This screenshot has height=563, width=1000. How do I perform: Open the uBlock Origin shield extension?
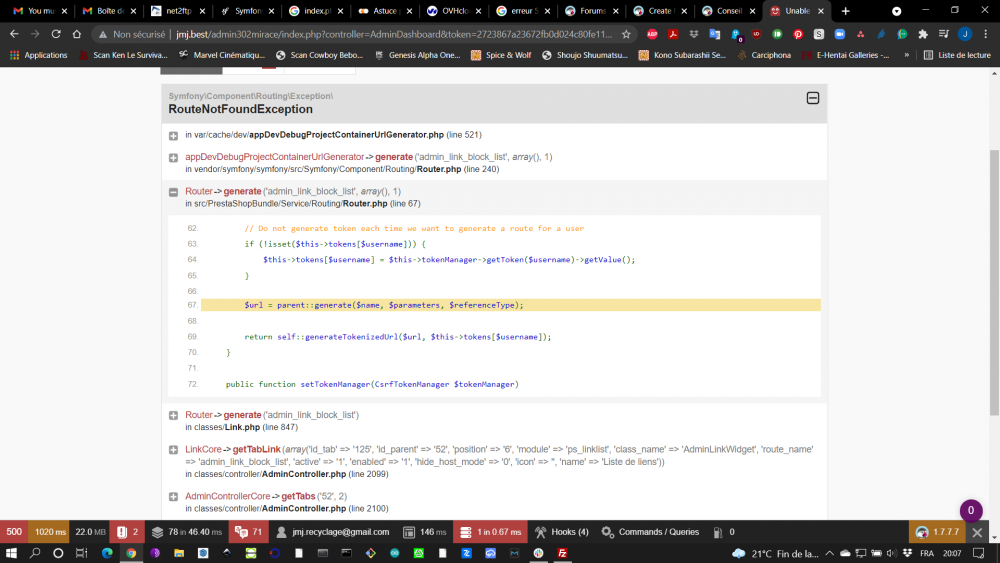[756, 34]
